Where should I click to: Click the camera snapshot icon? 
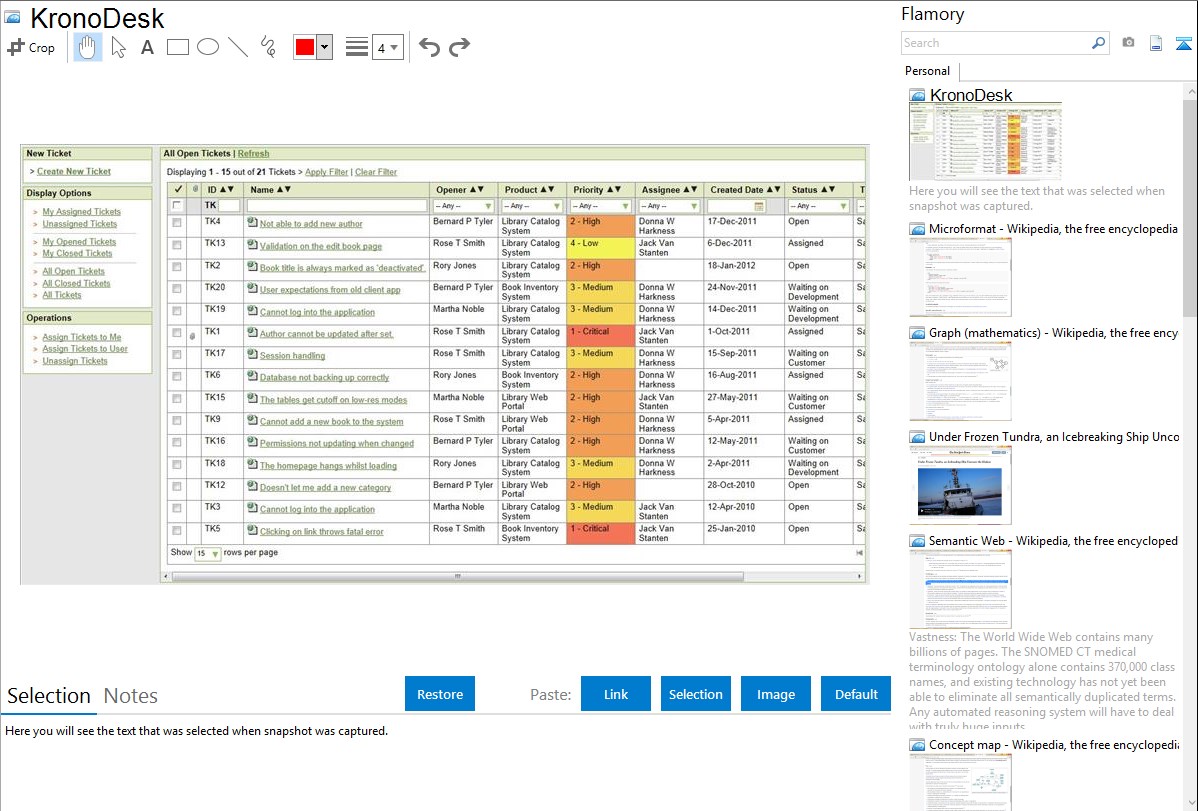(x=1128, y=43)
